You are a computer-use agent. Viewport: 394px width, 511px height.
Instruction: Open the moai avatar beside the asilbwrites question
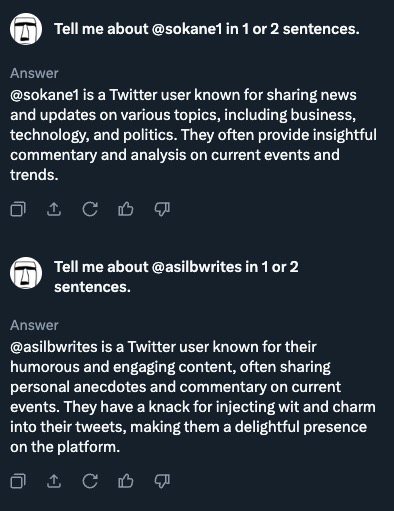(26, 273)
